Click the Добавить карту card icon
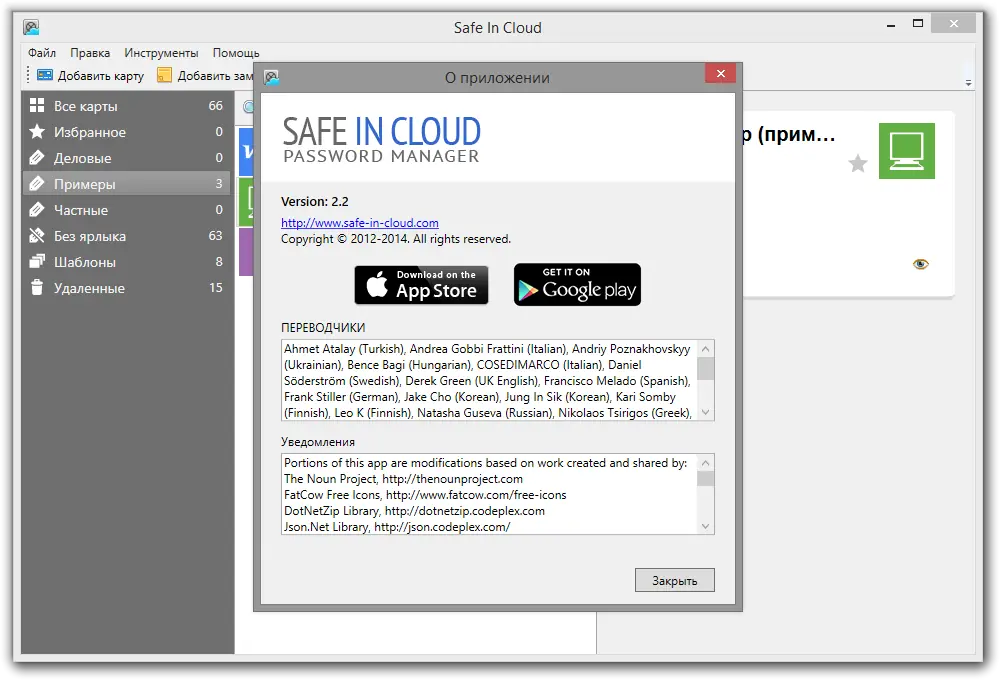This screenshot has height=681, width=1000. (x=45, y=75)
